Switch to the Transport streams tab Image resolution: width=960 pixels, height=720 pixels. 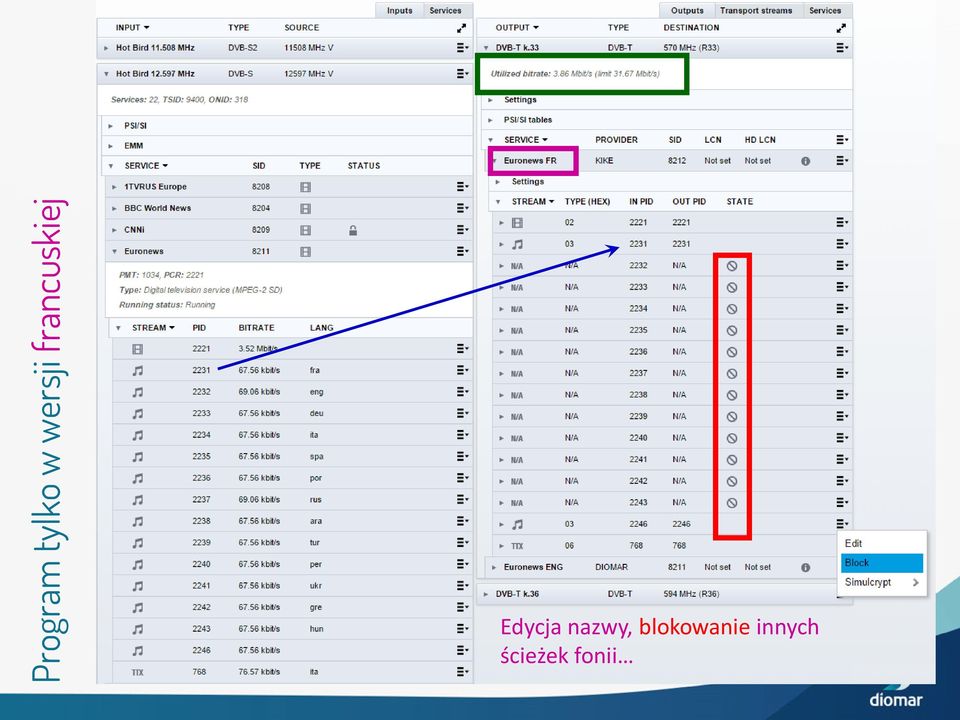click(x=756, y=10)
